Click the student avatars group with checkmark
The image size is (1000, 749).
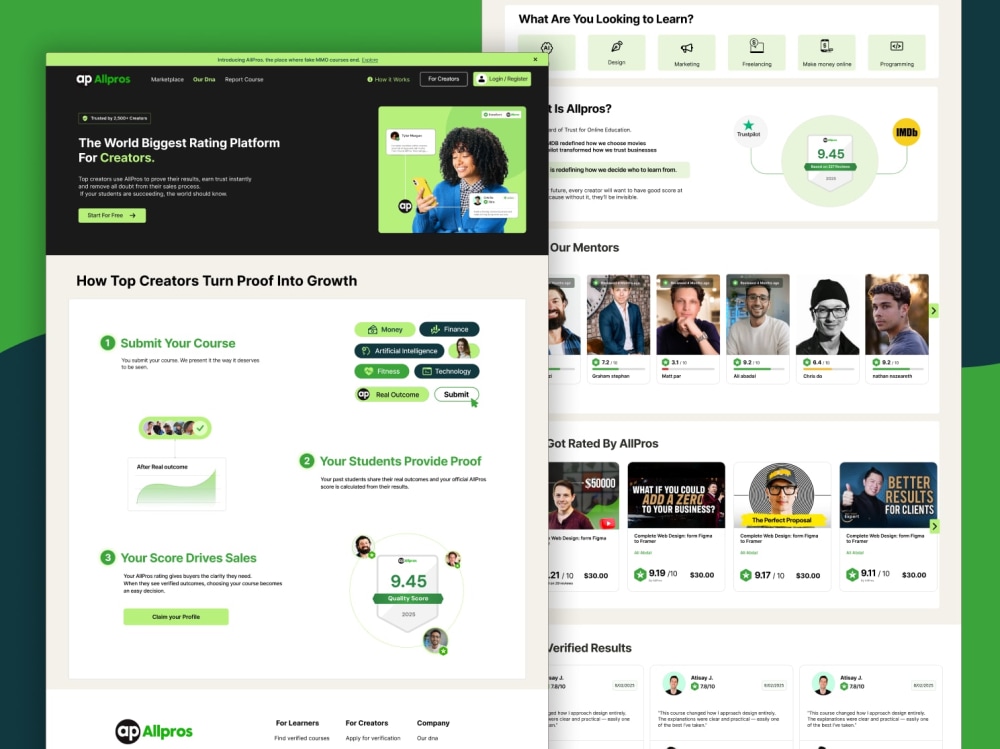(175, 428)
